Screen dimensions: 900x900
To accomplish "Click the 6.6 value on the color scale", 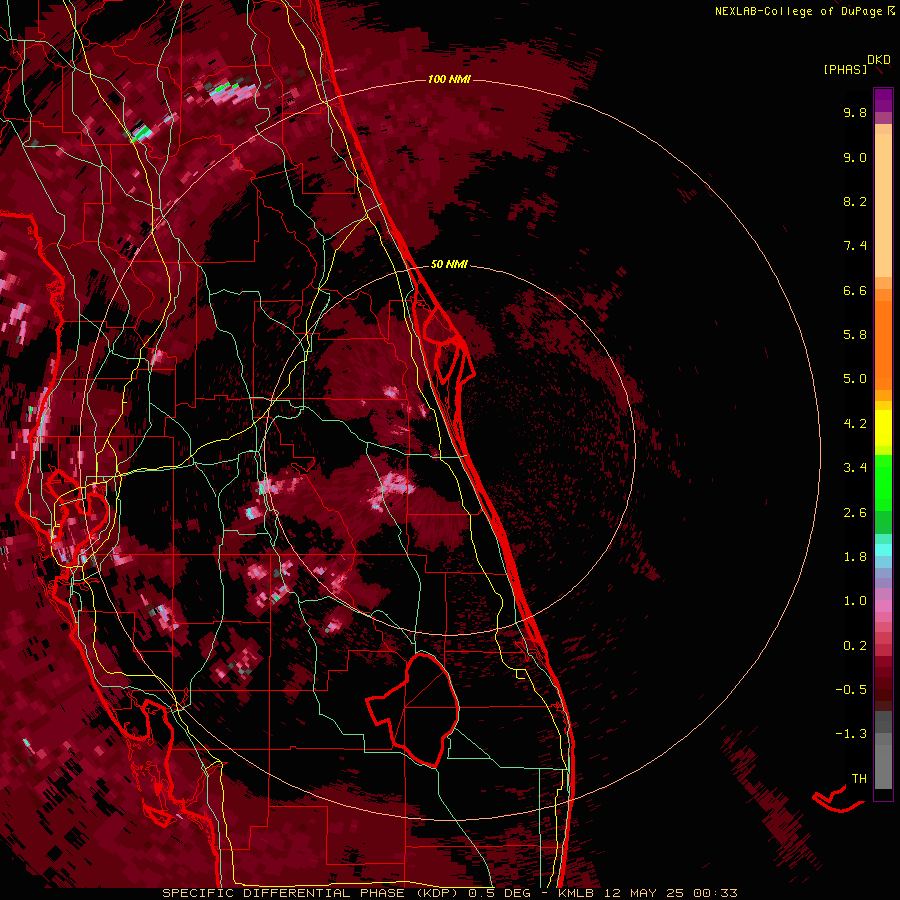I will 855,290.
